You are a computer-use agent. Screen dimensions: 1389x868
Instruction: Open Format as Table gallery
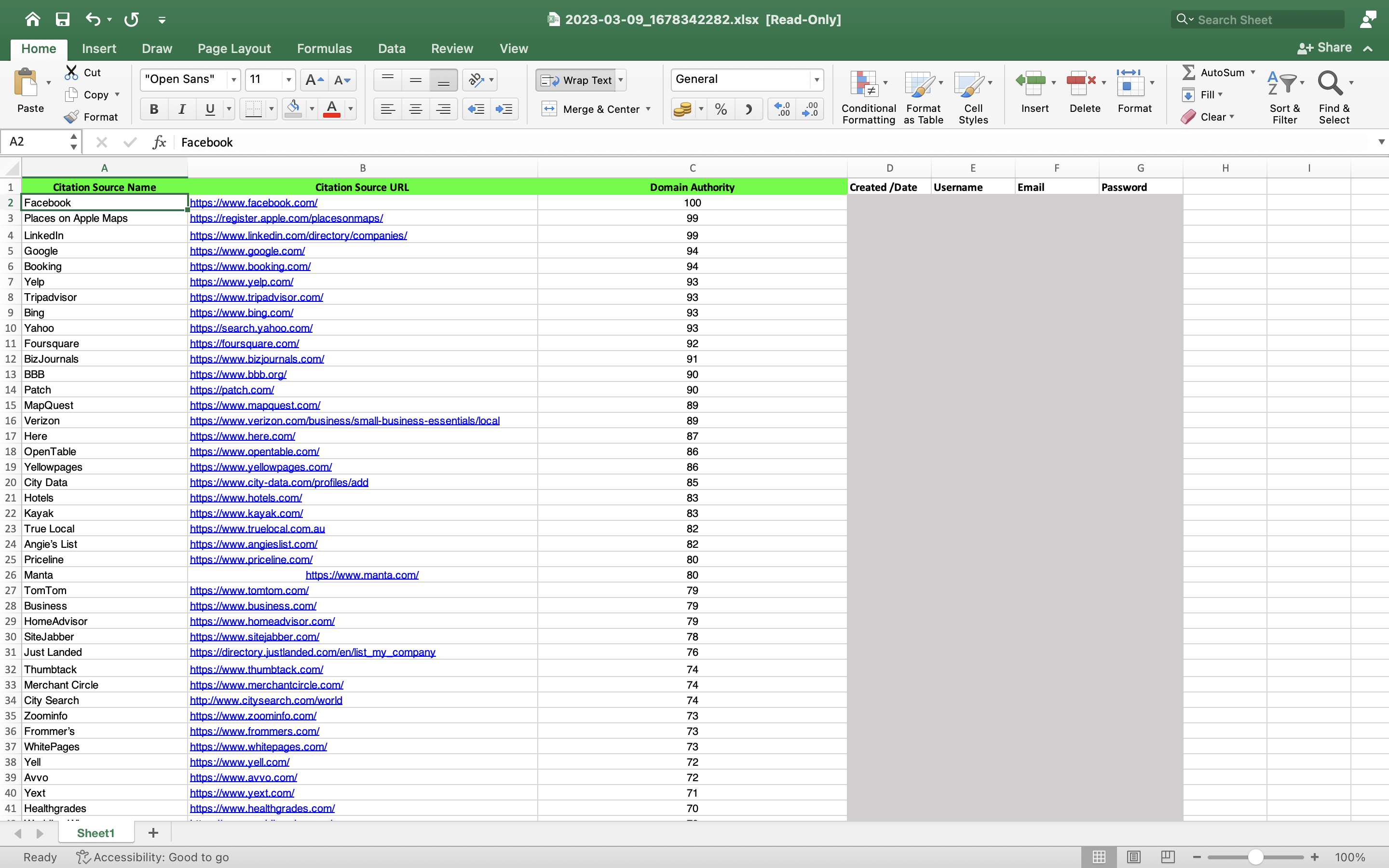pyautogui.click(x=923, y=96)
